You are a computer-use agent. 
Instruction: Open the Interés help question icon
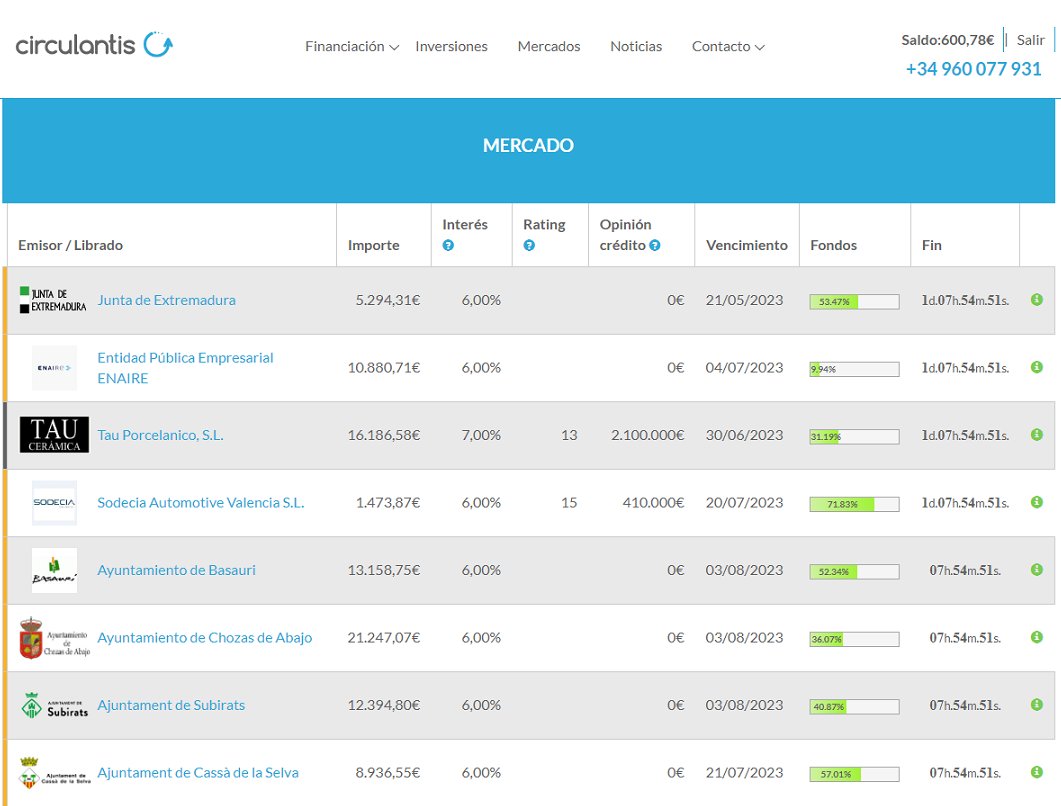[x=449, y=245]
